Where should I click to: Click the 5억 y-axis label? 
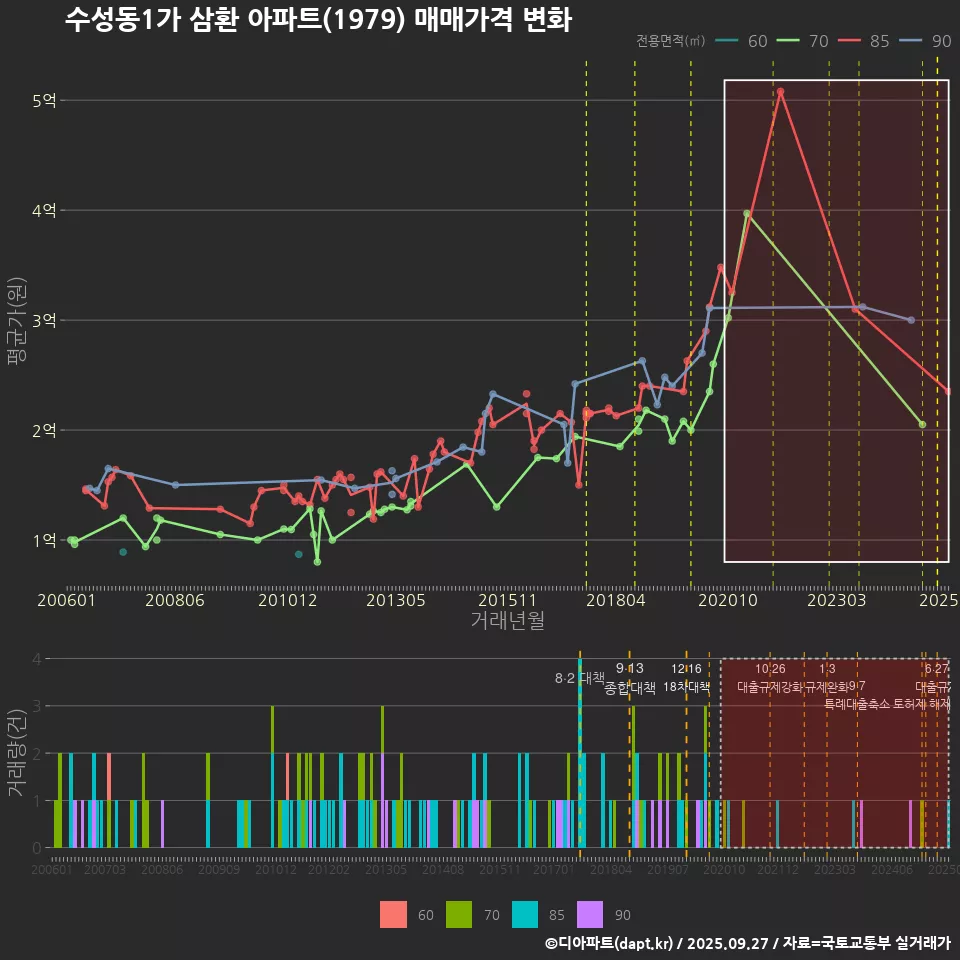point(45,100)
